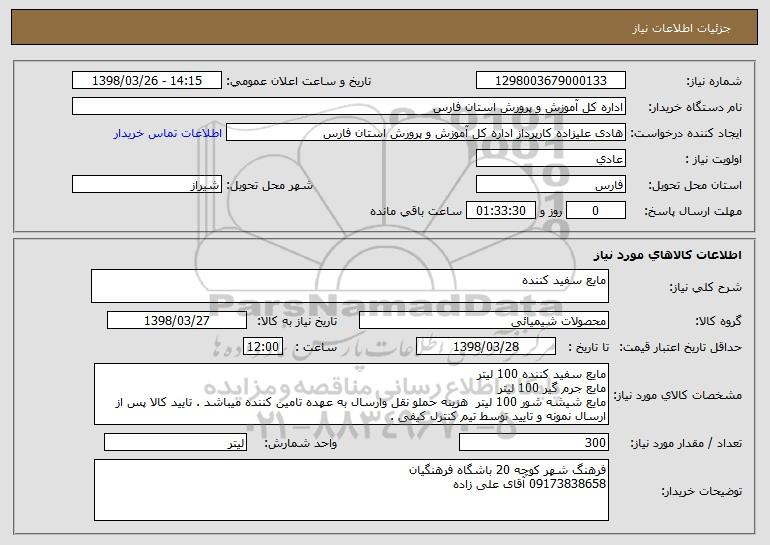Viewport: 770px width, 545px height.
Task: Click the label اولویت نیاز
Action: (714, 159)
